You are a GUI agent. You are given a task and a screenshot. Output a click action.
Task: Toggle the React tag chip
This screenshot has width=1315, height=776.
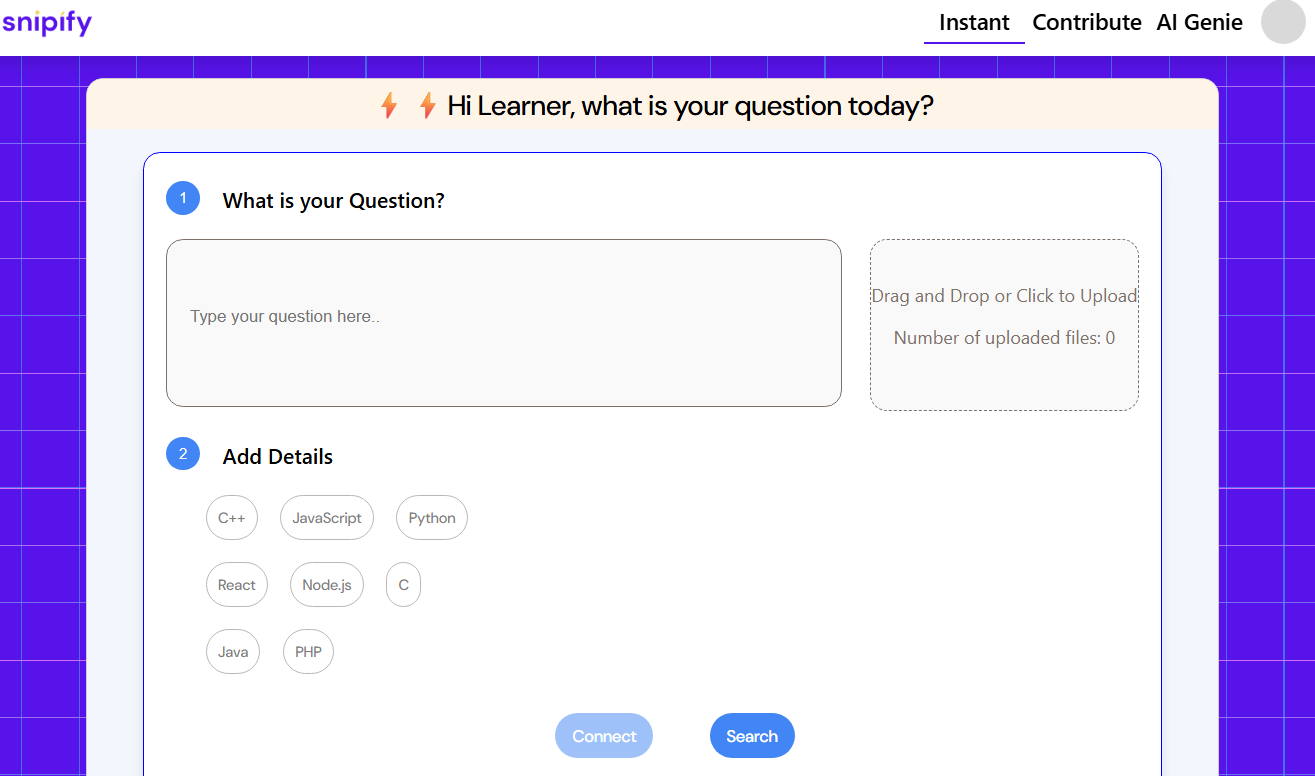237,585
